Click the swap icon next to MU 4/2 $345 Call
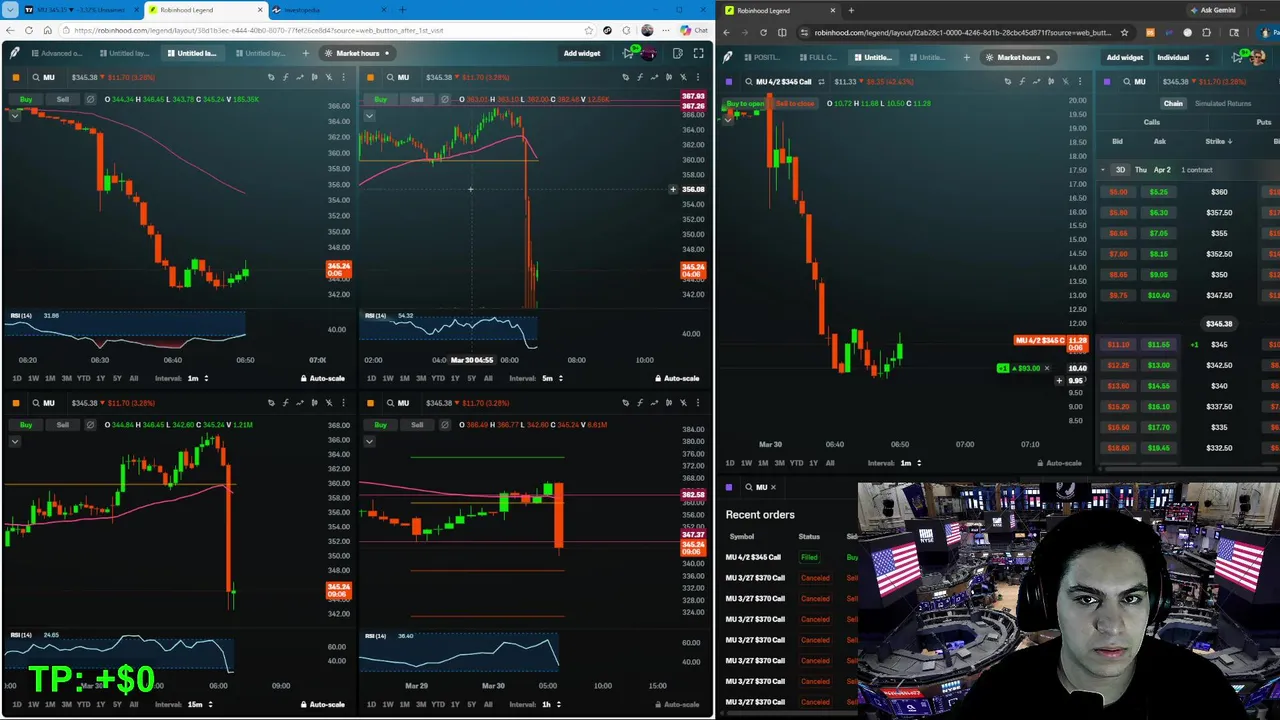Screen dimensions: 1280x720 click(822, 81)
